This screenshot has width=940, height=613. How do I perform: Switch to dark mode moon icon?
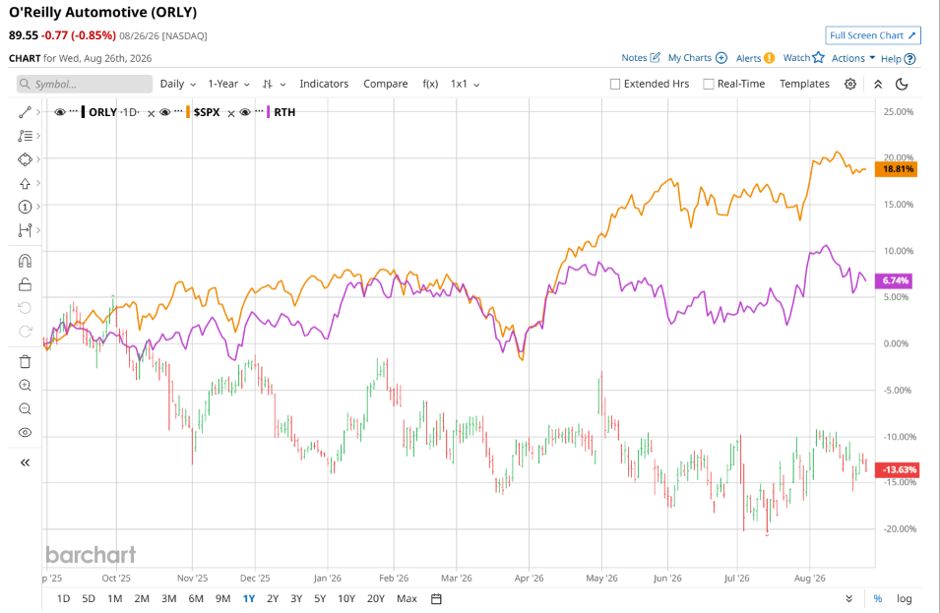pyautogui.click(x=902, y=84)
